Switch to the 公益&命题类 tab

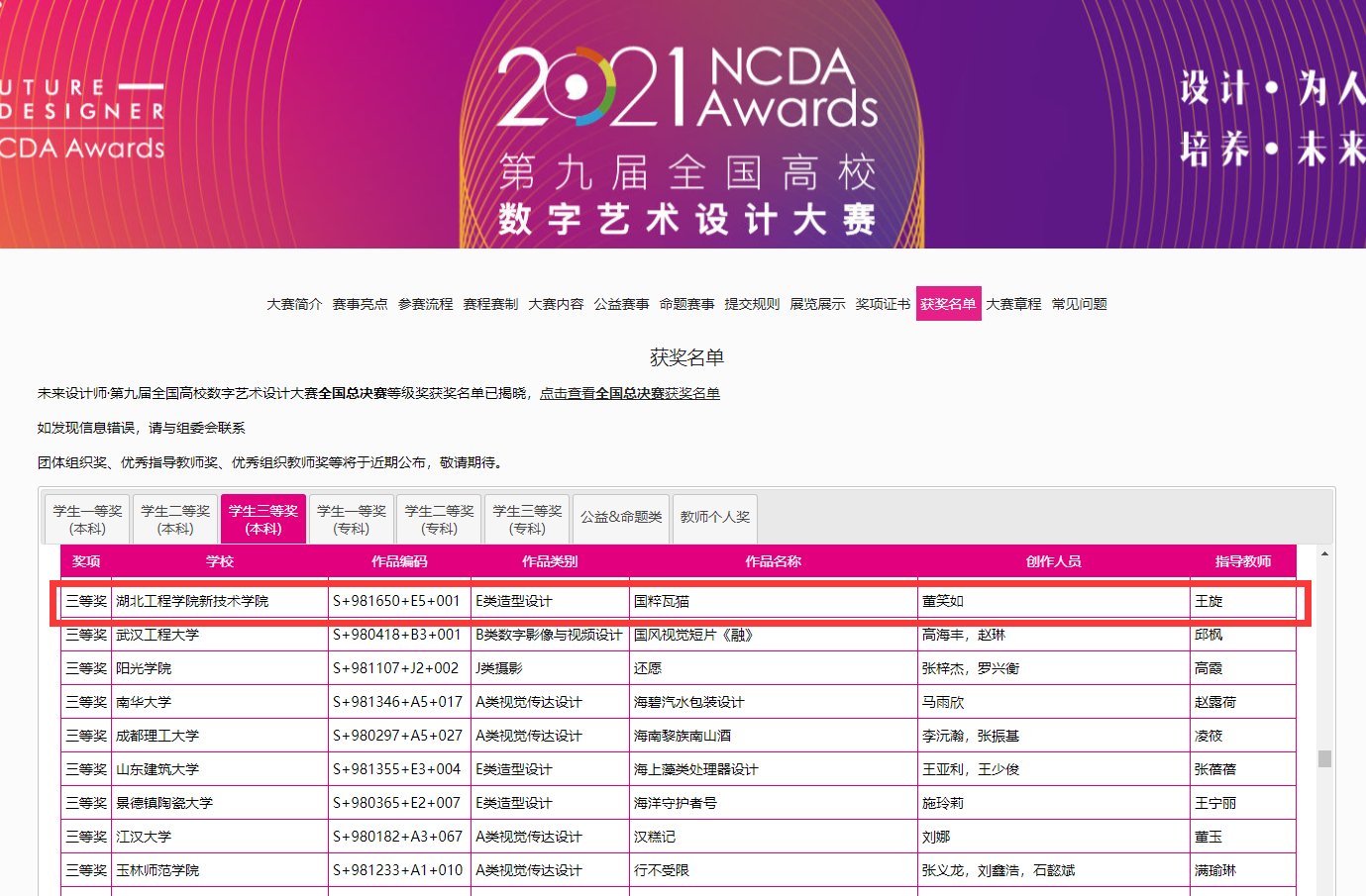pos(621,517)
